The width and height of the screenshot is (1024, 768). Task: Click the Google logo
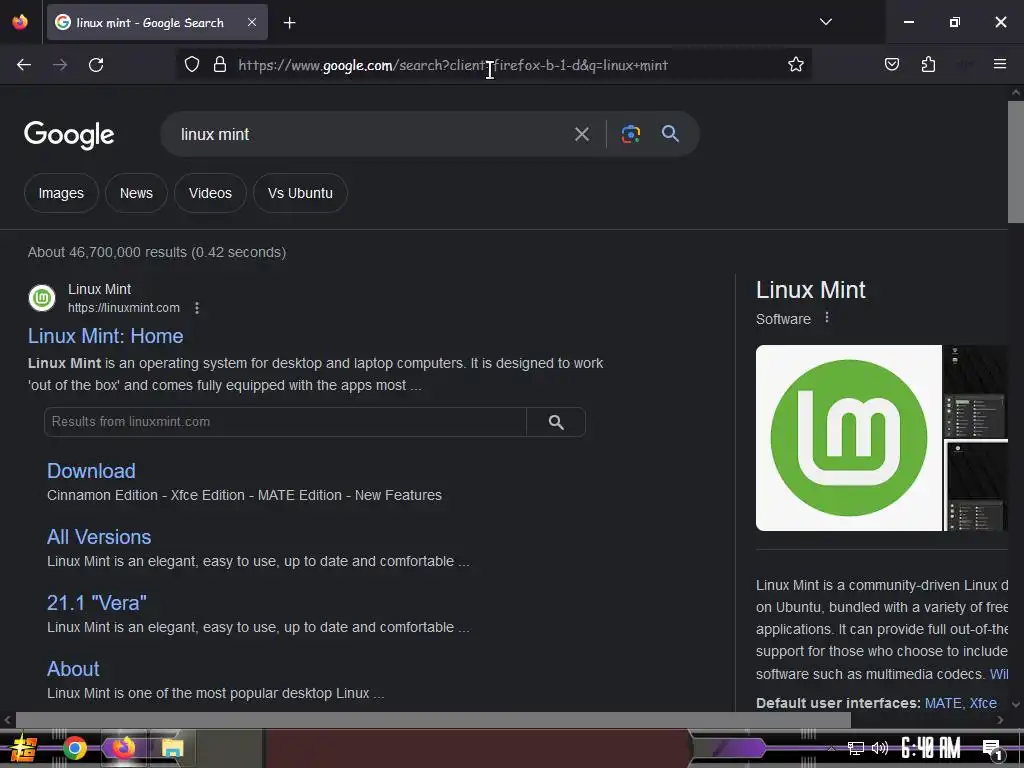coord(69,135)
